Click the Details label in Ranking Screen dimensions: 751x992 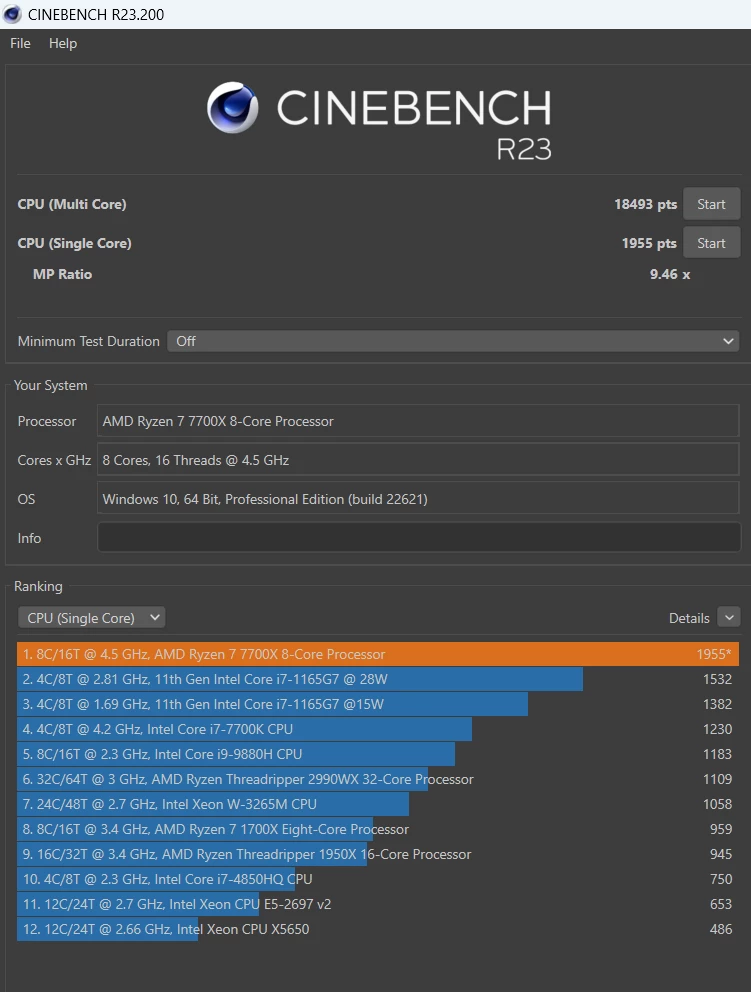[x=689, y=618]
